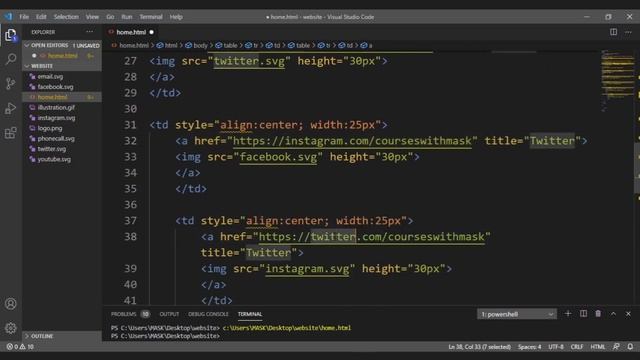The width and height of the screenshot is (640, 360).
Task: Change language mode via HTML entry
Action: 598,347
